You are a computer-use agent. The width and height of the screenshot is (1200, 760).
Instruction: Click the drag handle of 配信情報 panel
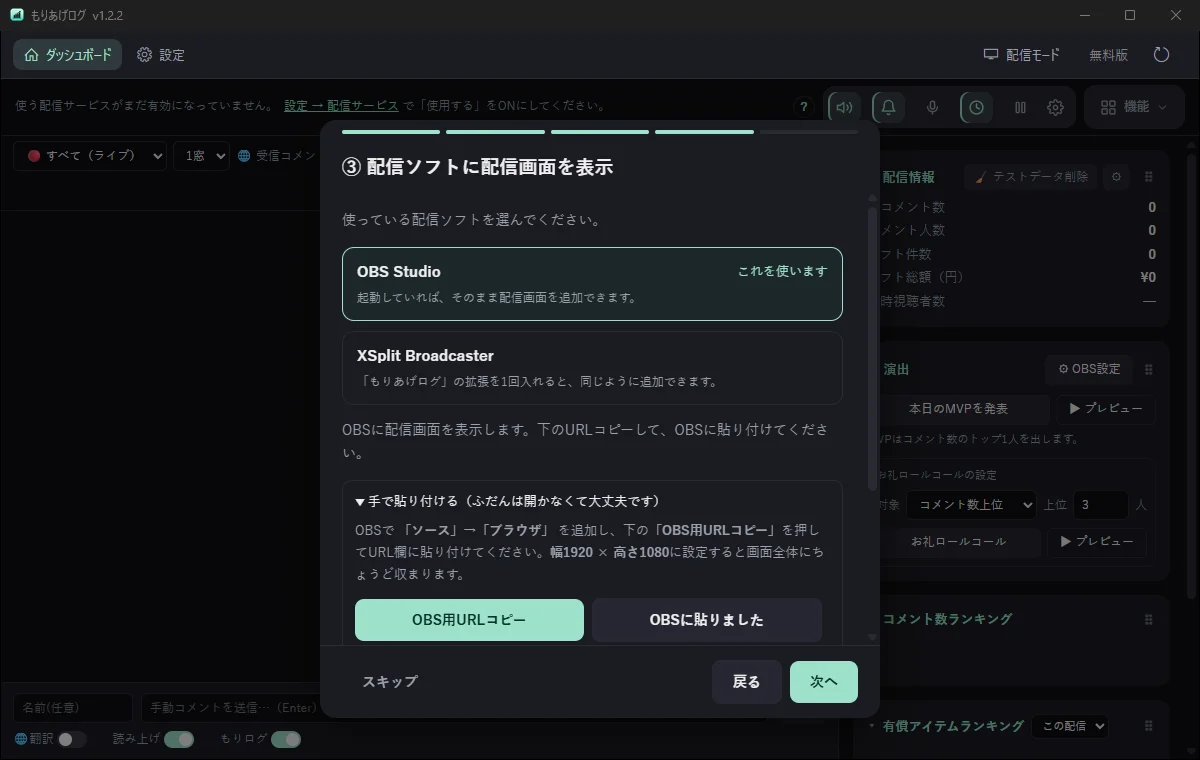[x=1149, y=177]
